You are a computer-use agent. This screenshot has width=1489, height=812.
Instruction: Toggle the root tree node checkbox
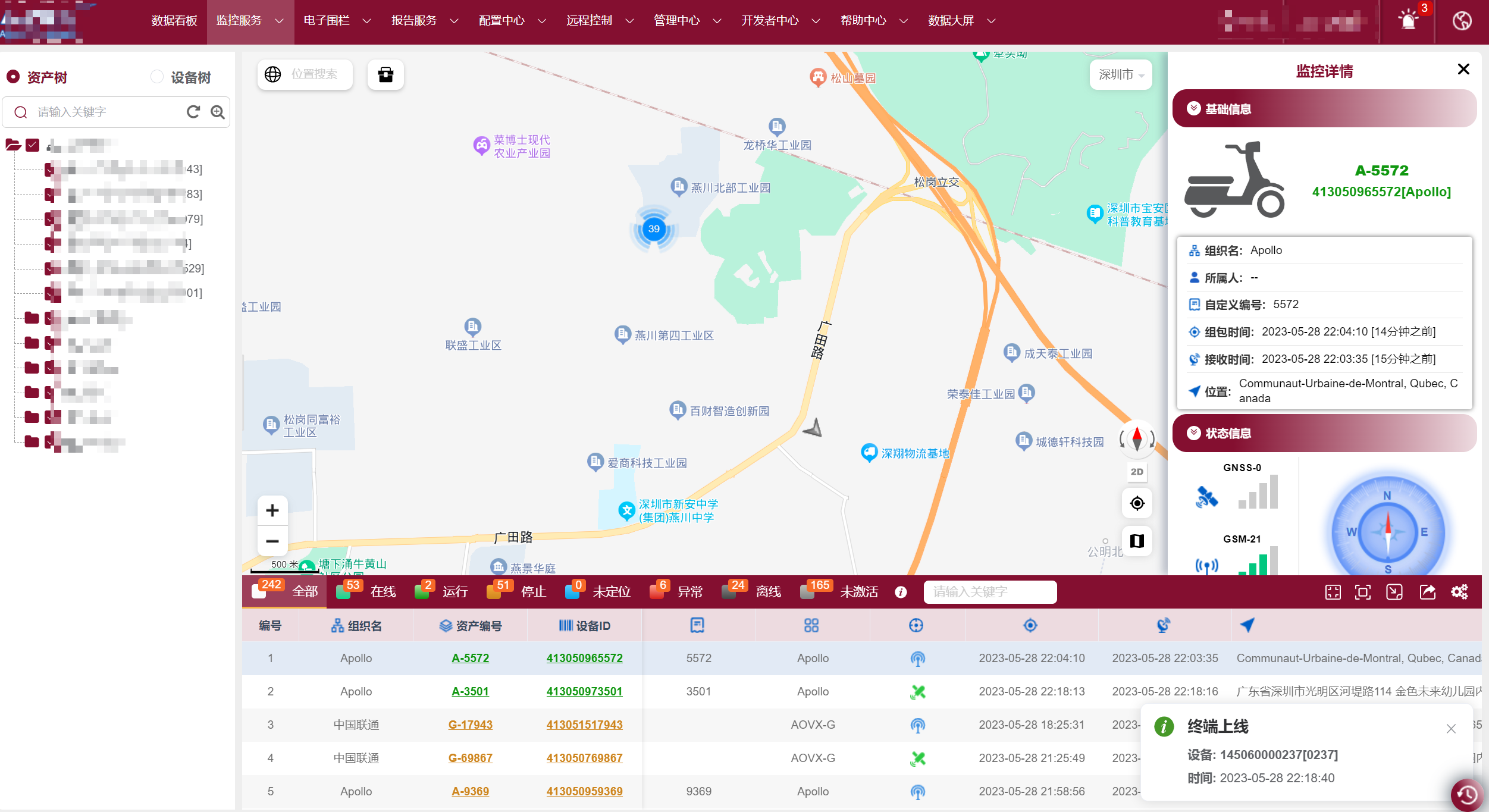(x=33, y=145)
